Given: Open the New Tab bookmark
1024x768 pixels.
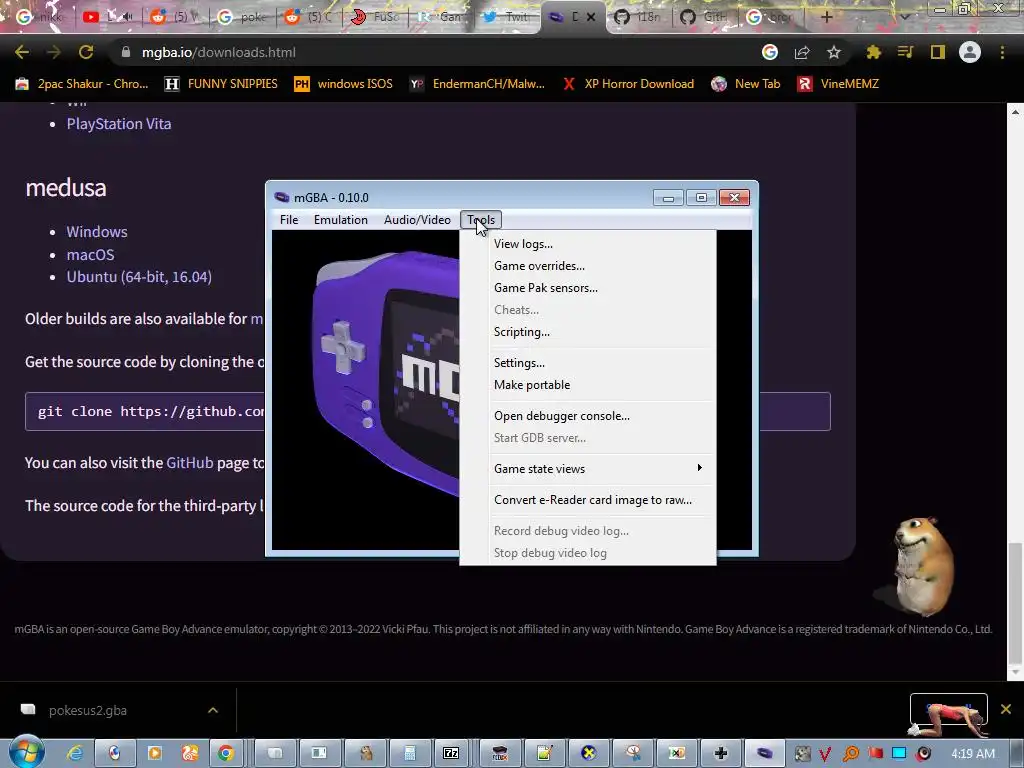Looking at the screenshot, I should [746, 84].
